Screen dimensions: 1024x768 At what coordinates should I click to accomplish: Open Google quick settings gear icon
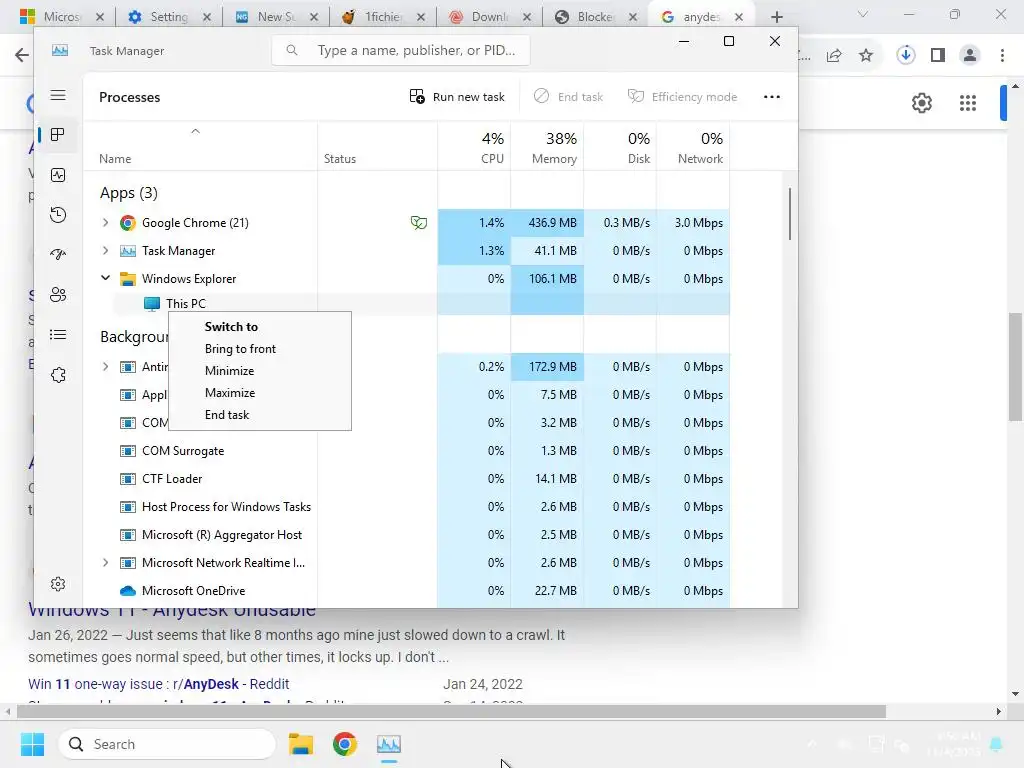[921, 103]
